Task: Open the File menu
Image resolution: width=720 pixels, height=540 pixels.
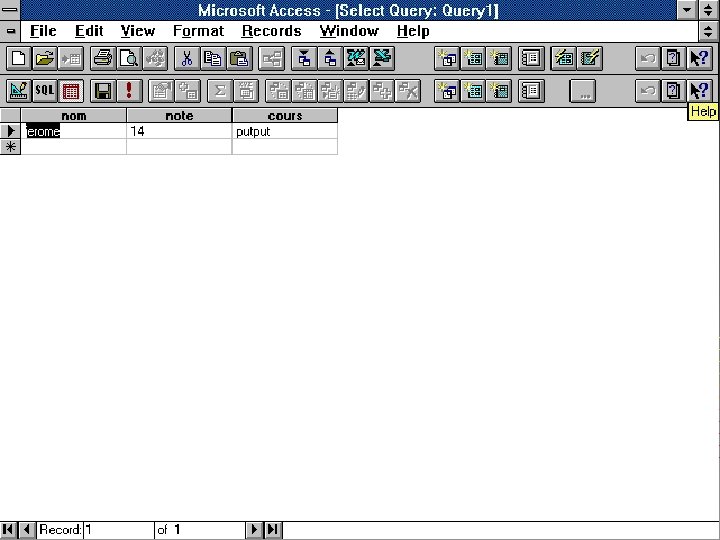Action: coord(43,31)
